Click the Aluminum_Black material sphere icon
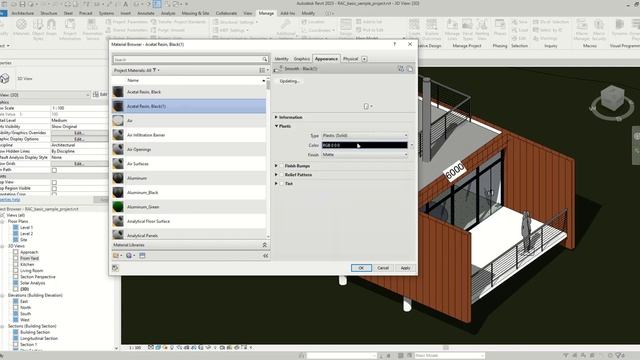Screen dimensions: 640x360 118,192
